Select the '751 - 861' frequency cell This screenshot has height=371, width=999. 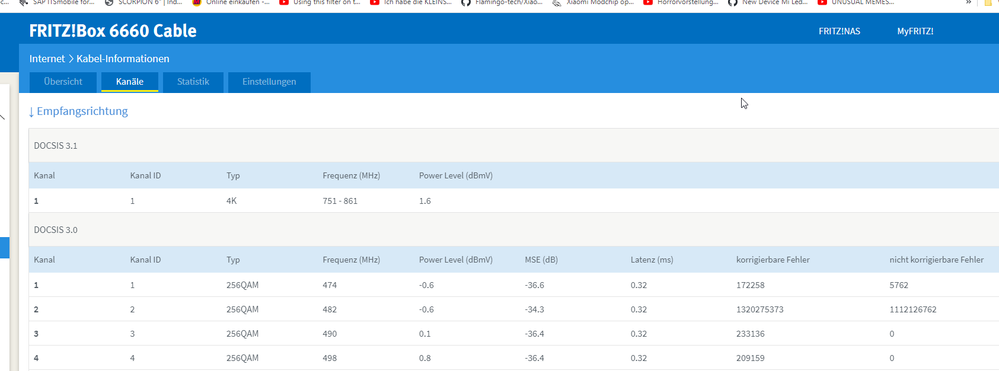pos(340,201)
